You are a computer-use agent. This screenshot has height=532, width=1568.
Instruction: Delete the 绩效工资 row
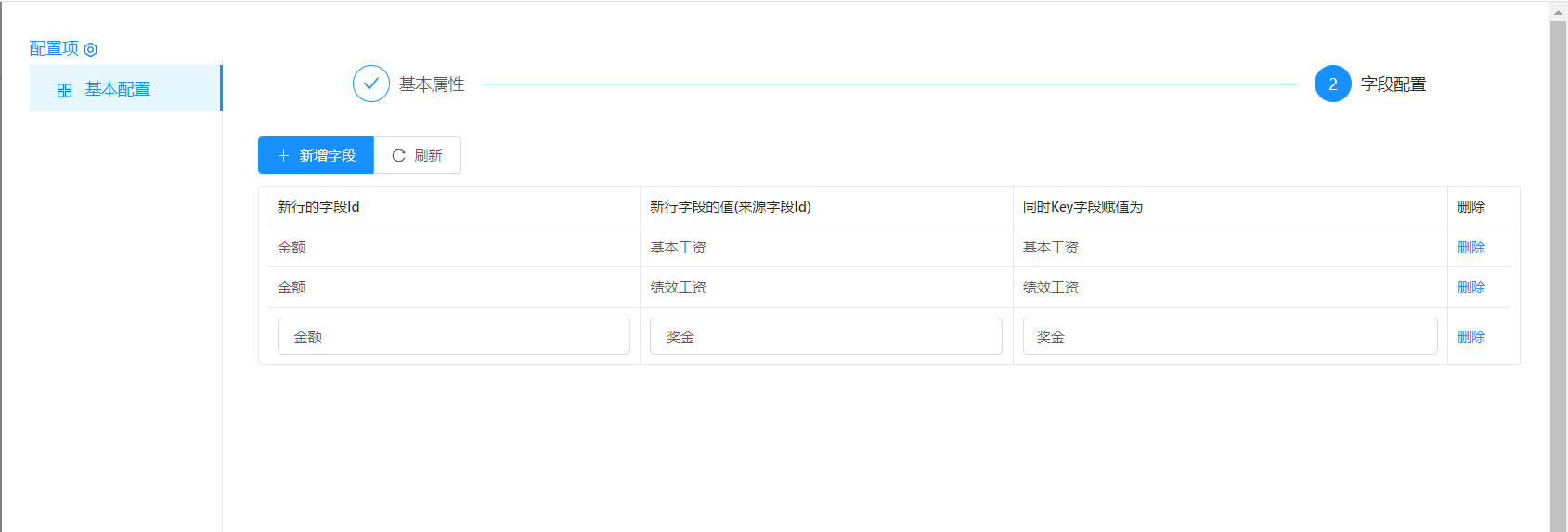pyautogui.click(x=1471, y=287)
